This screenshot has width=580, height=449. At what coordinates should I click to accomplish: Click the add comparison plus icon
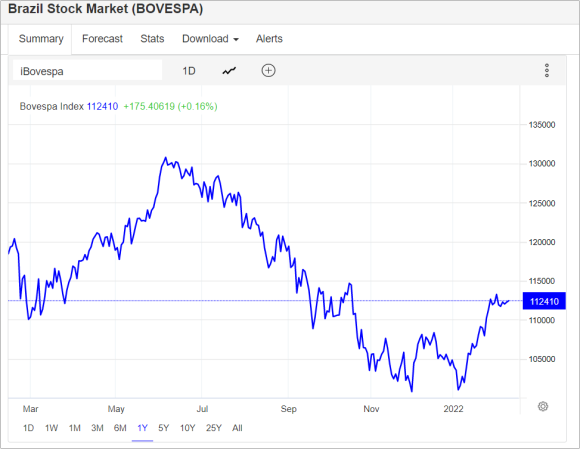tap(268, 70)
